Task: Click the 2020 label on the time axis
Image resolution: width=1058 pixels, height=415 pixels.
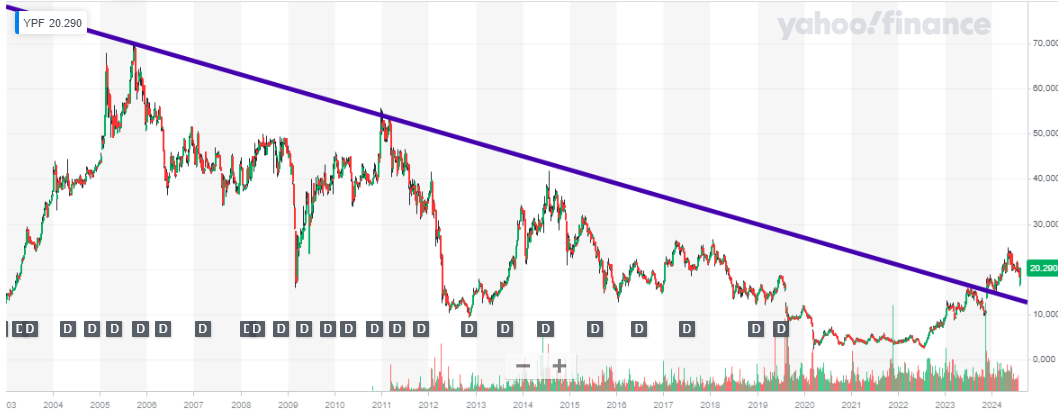Action: (x=805, y=405)
